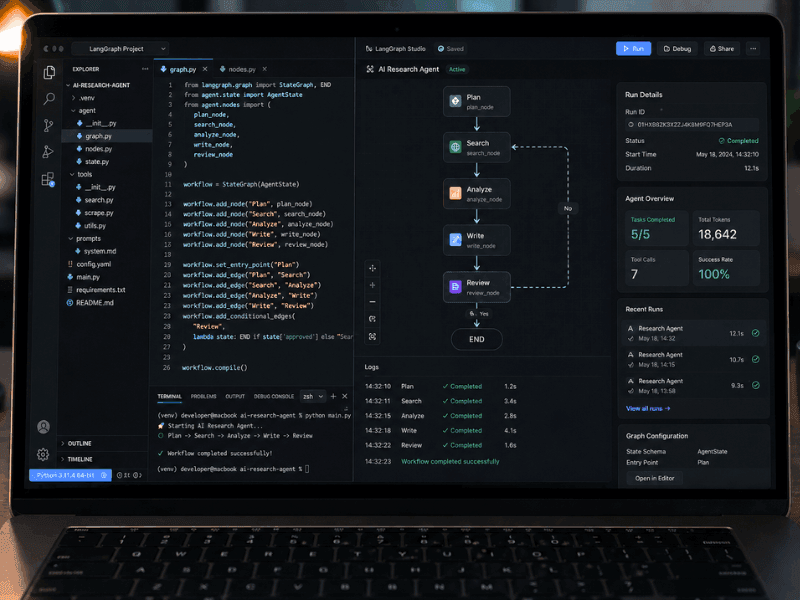Open the Accounts avatar icon
The image size is (800, 600).
43,427
